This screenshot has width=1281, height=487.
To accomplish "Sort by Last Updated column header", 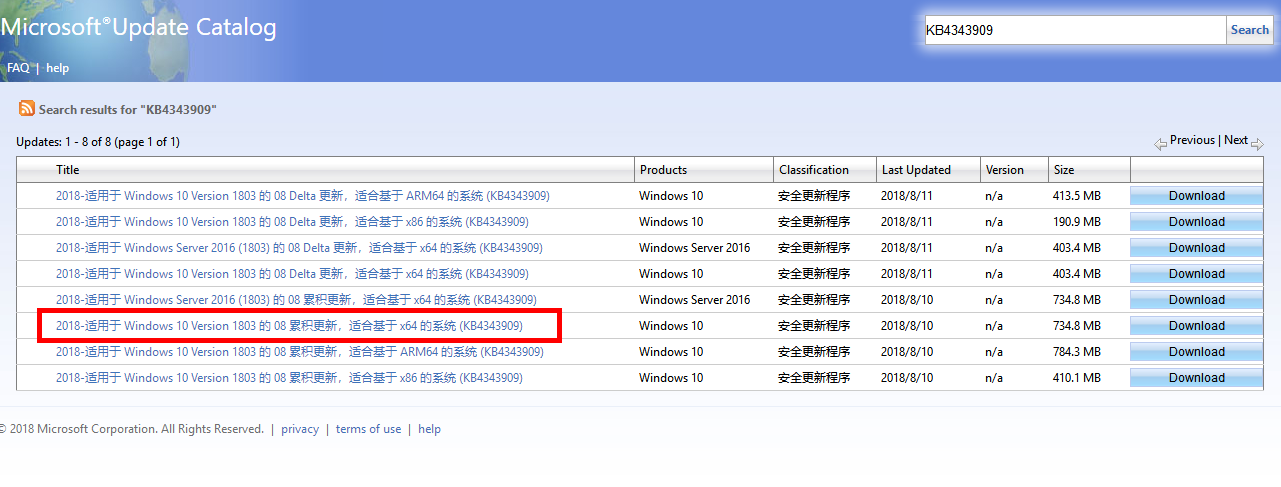I will [x=916, y=170].
